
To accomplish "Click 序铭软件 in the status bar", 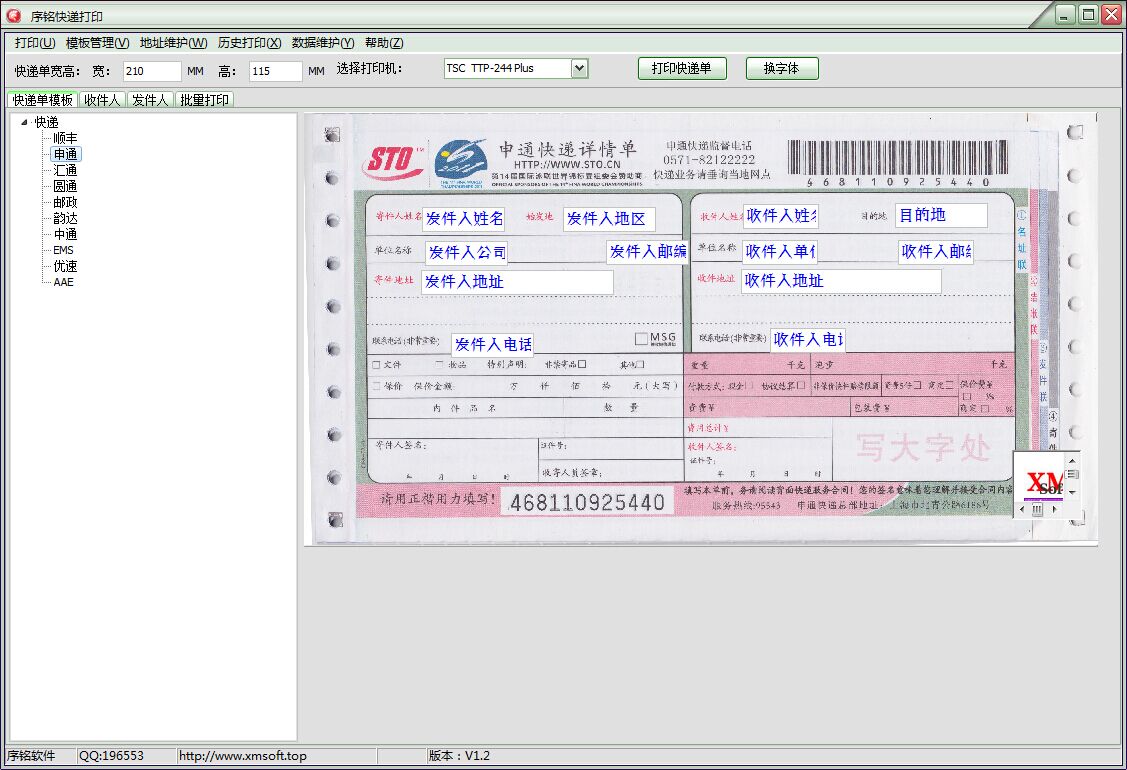I will [x=31, y=756].
